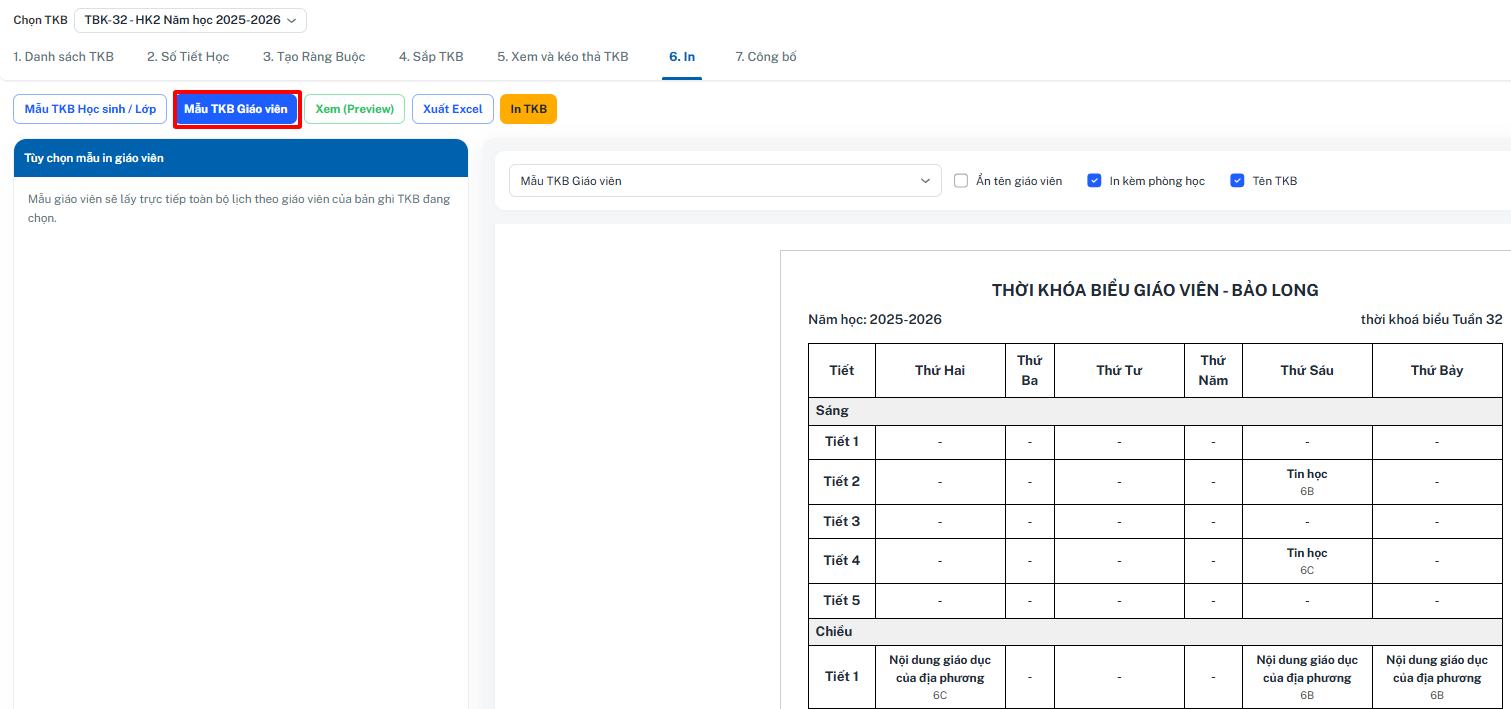Click the morning Tiết 3 row label
This screenshot has height=709, width=1511.
(x=842, y=521)
